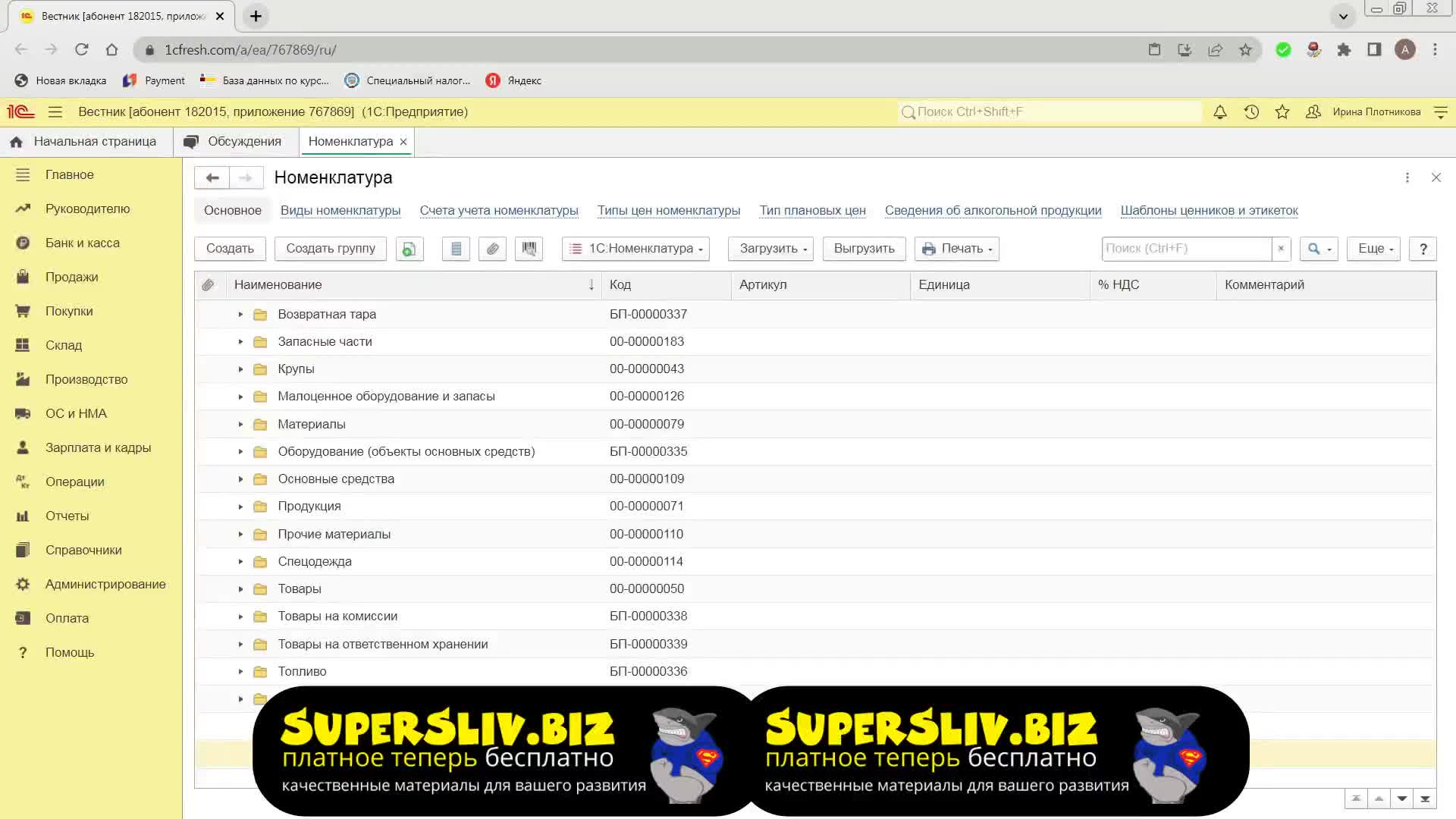Open the hamburger sections menu icon
Viewport: 1456px width, 819px height.
point(55,112)
